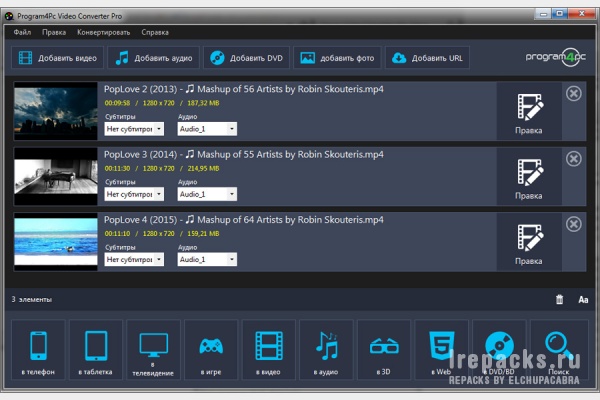Select the gamepad output icon в игре
The width and height of the screenshot is (600, 400).
pos(211,349)
